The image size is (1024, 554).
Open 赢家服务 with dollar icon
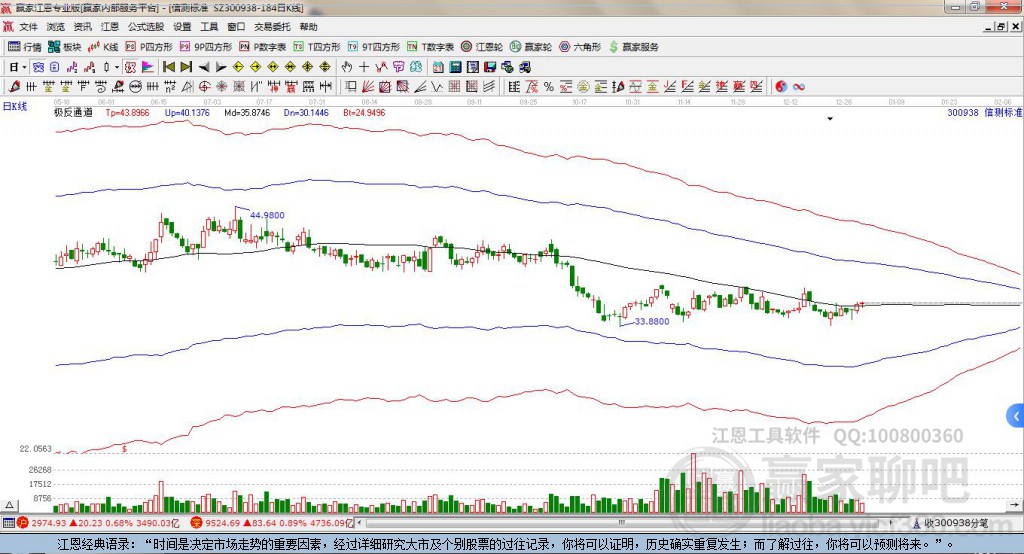tap(633, 46)
